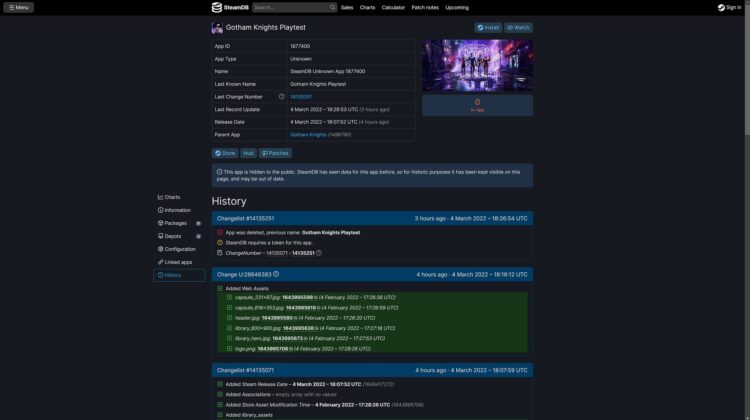Click the Patches button
Screen dimensions: 750x420
(x=275, y=153)
